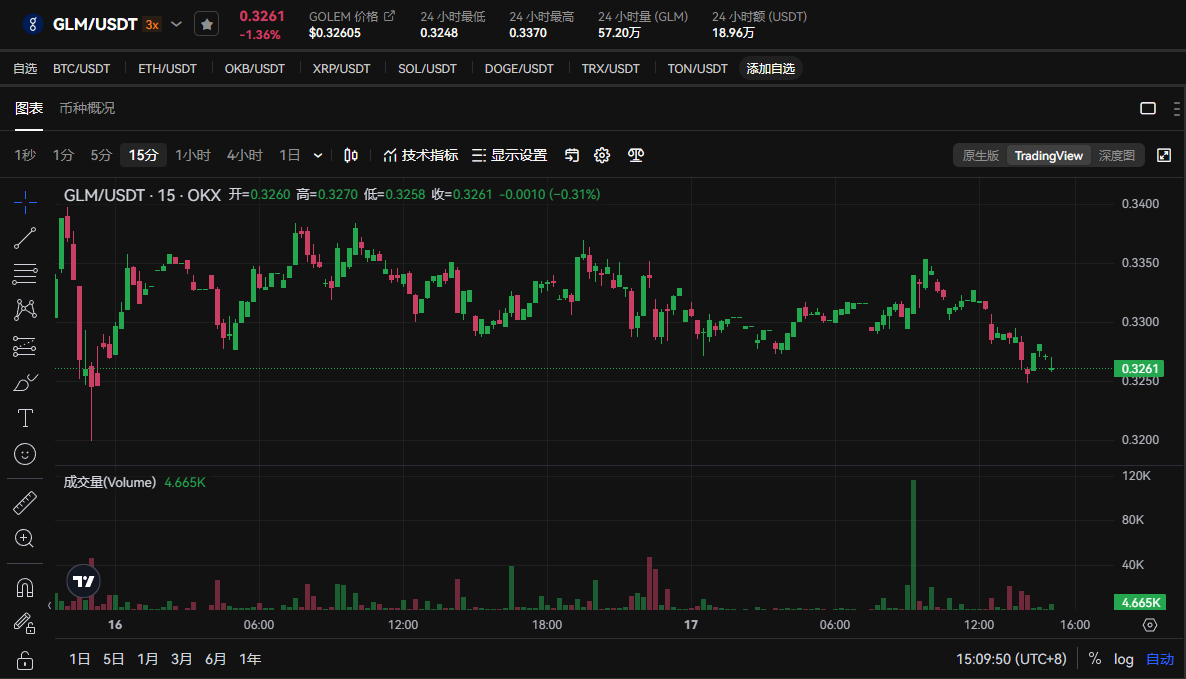Click the 添加自选 button
1186x679 pixels.
pyautogui.click(x=770, y=68)
